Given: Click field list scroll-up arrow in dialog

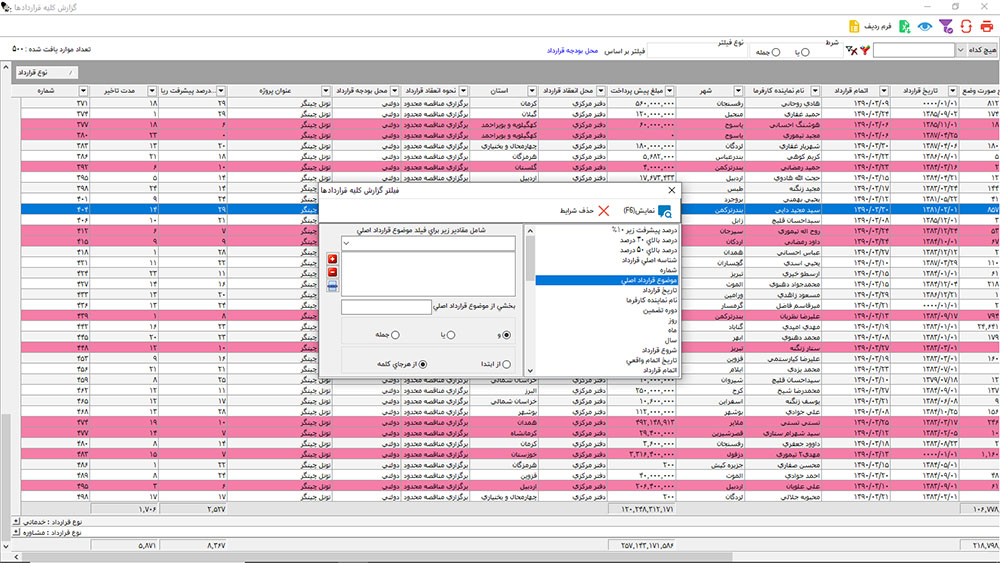Looking at the screenshot, I should [530, 231].
